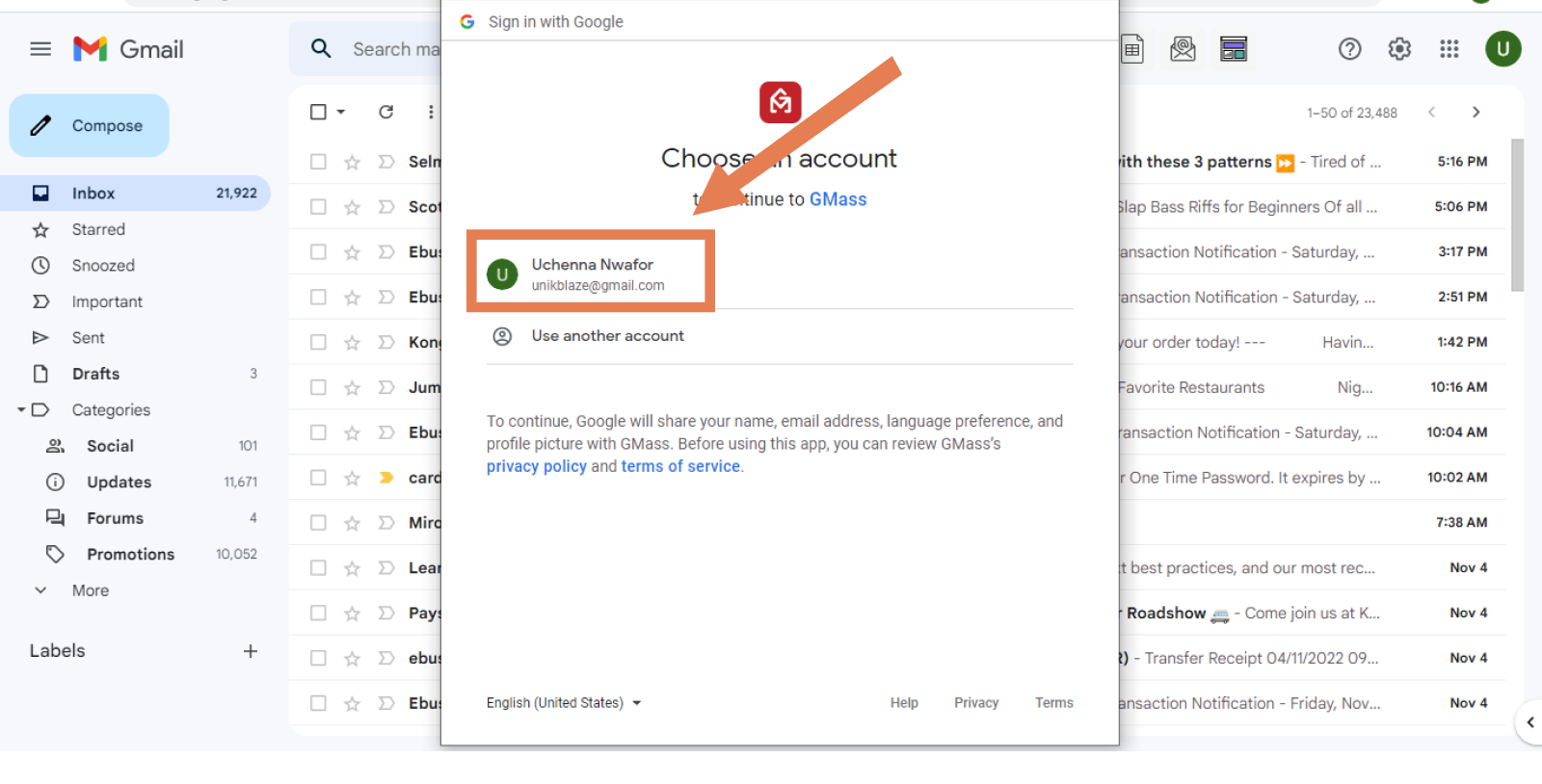1542x784 pixels.
Task: Click the GMass build email list icon
Action: coord(1234,49)
